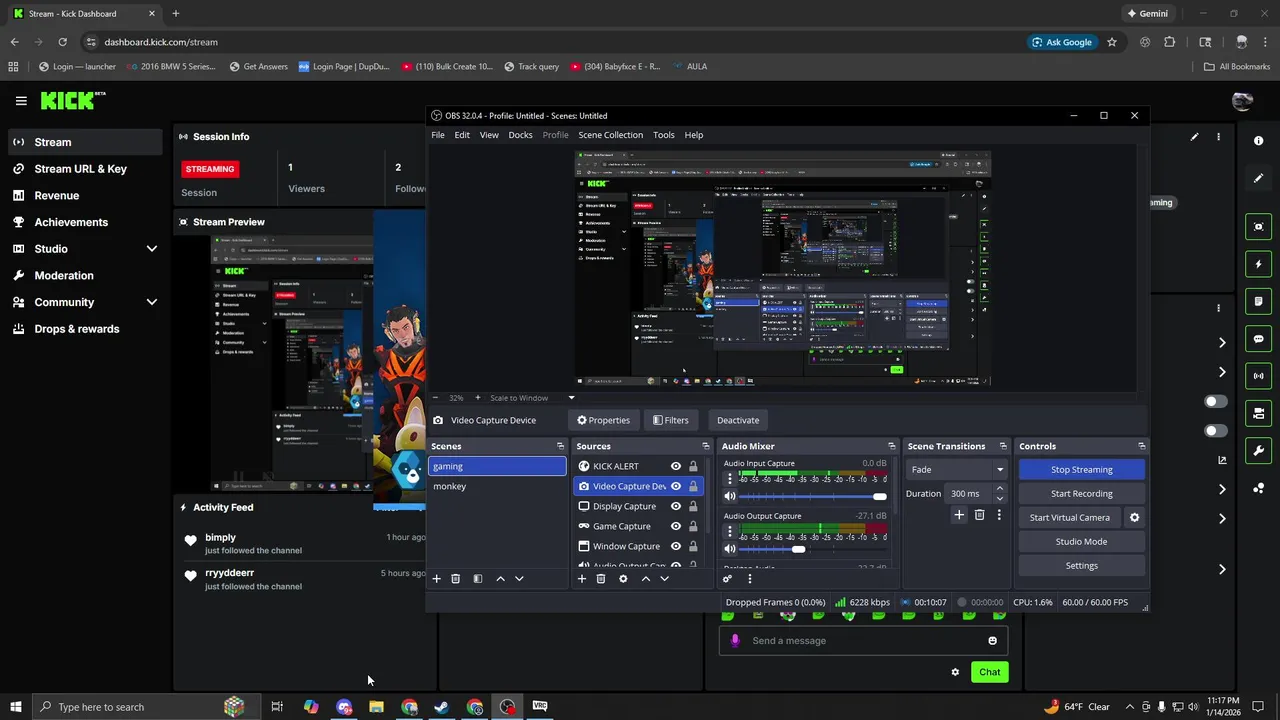The image size is (1280, 720).
Task: Click Deactivate button for video device
Action: 738,420
